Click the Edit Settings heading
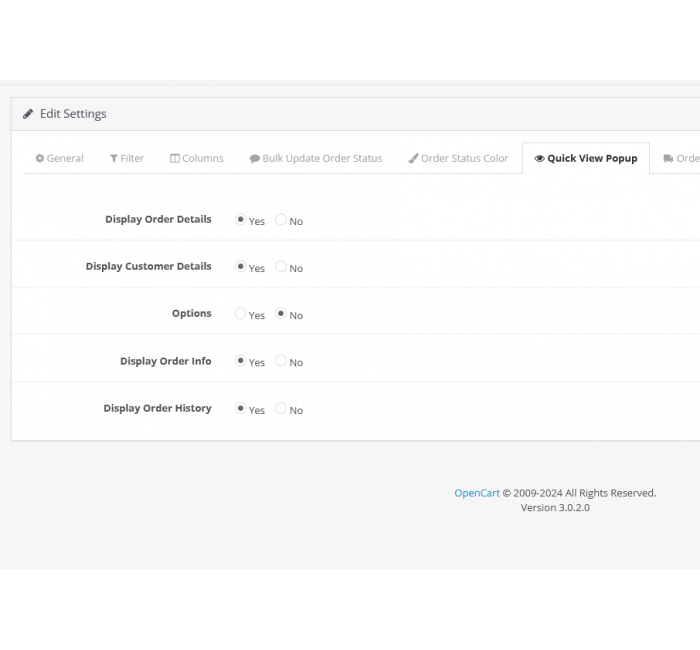Viewport: 700px width, 650px height. (x=73, y=114)
